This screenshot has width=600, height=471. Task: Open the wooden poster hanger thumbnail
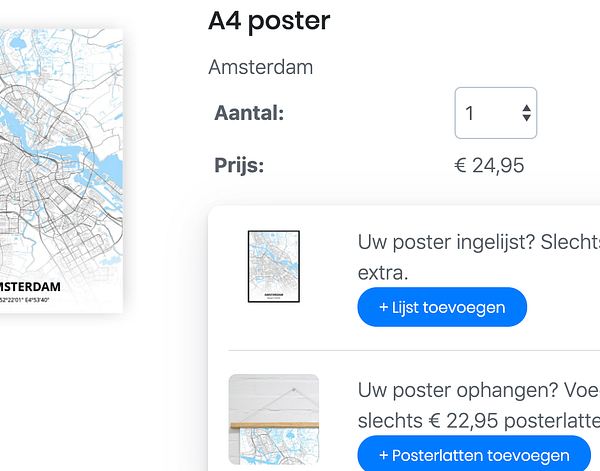click(x=274, y=419)
